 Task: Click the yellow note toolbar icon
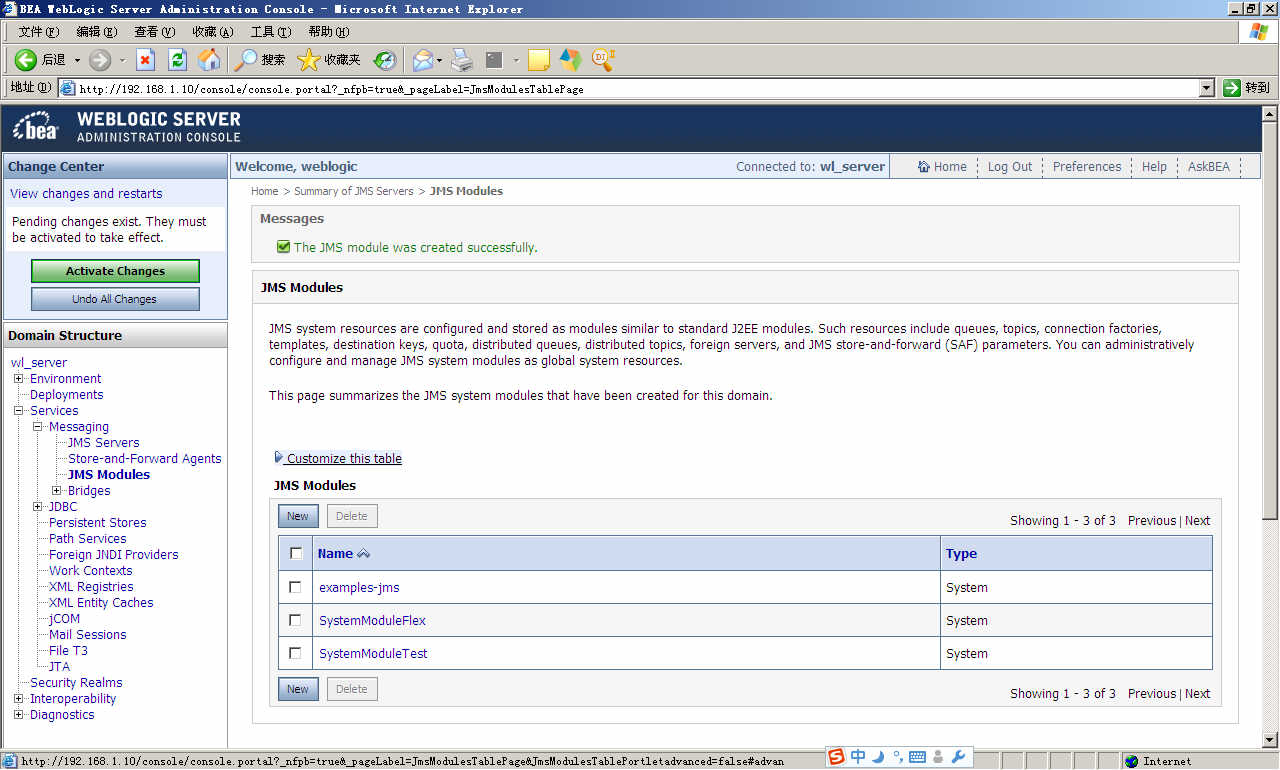[x=539, y=60]
